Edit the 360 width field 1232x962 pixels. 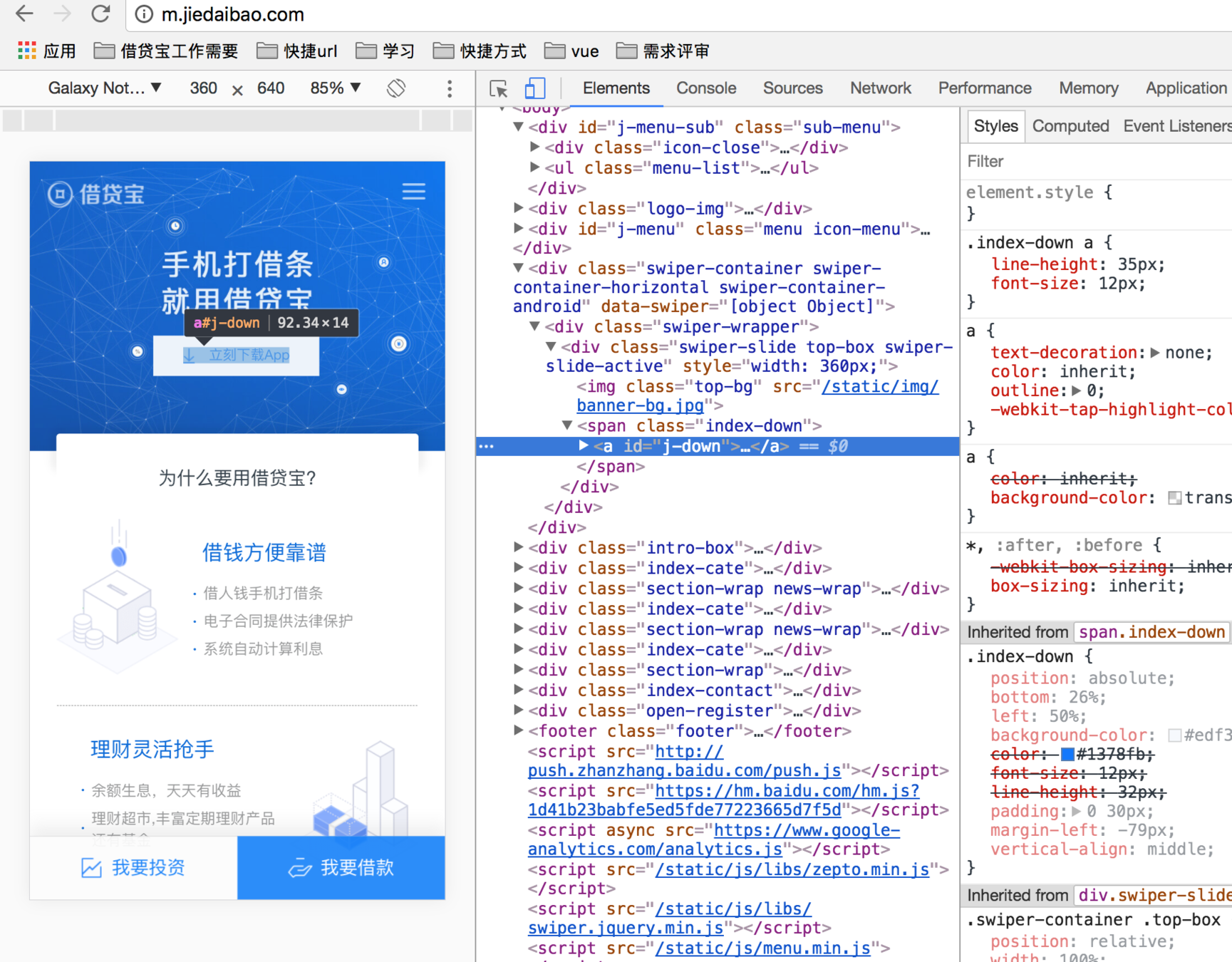204,88
